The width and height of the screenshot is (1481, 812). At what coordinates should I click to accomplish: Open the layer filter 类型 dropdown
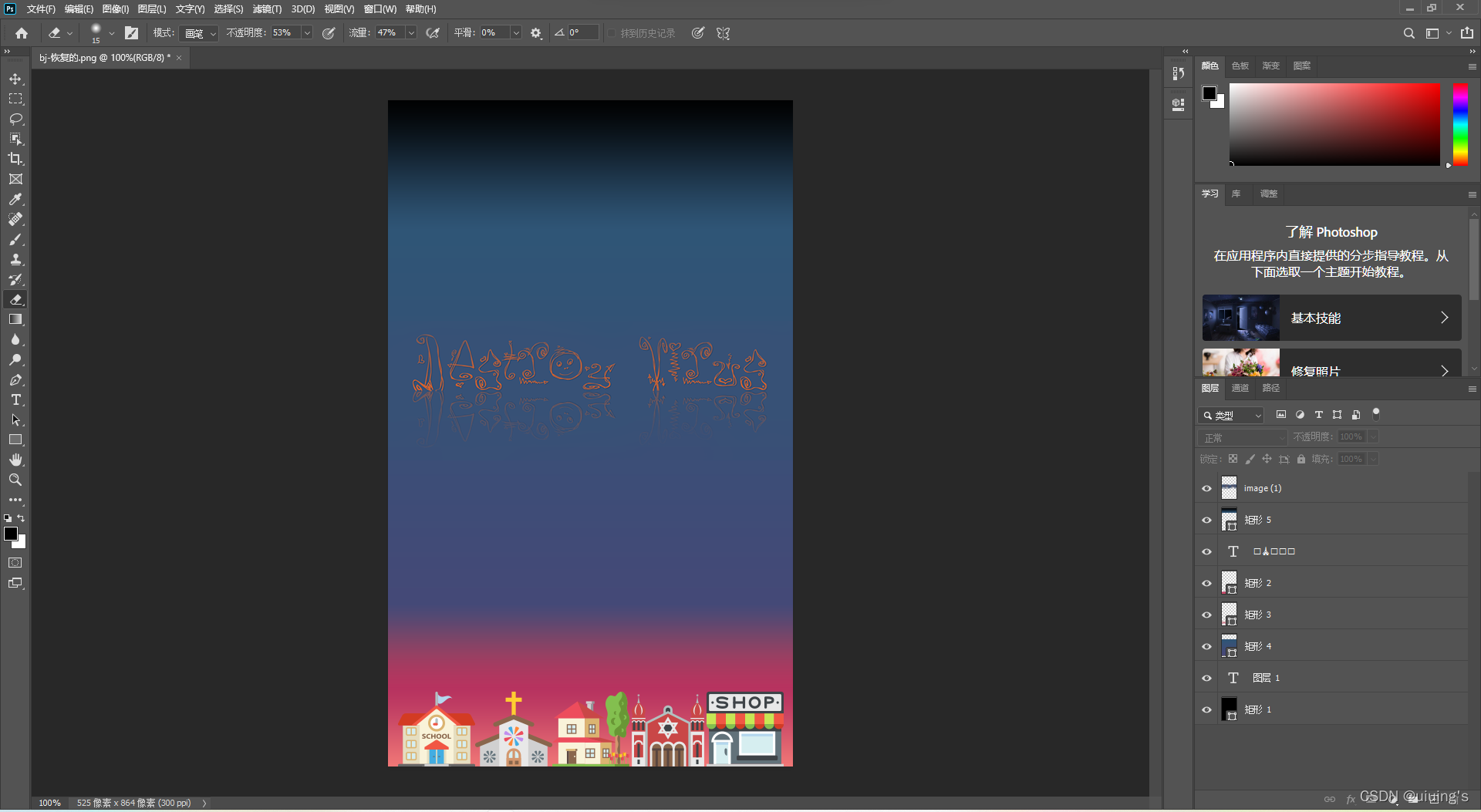click(x=1231, y=415)
